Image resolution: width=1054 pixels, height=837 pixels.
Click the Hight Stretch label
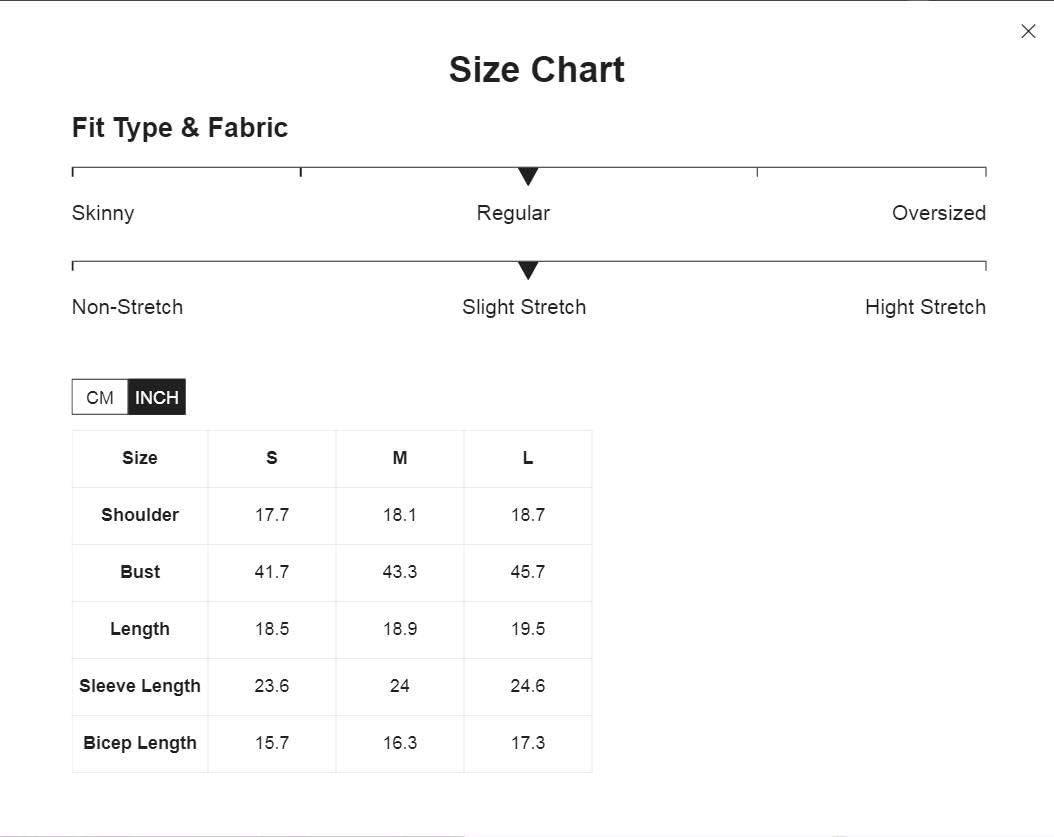click(x=925, y=307)
